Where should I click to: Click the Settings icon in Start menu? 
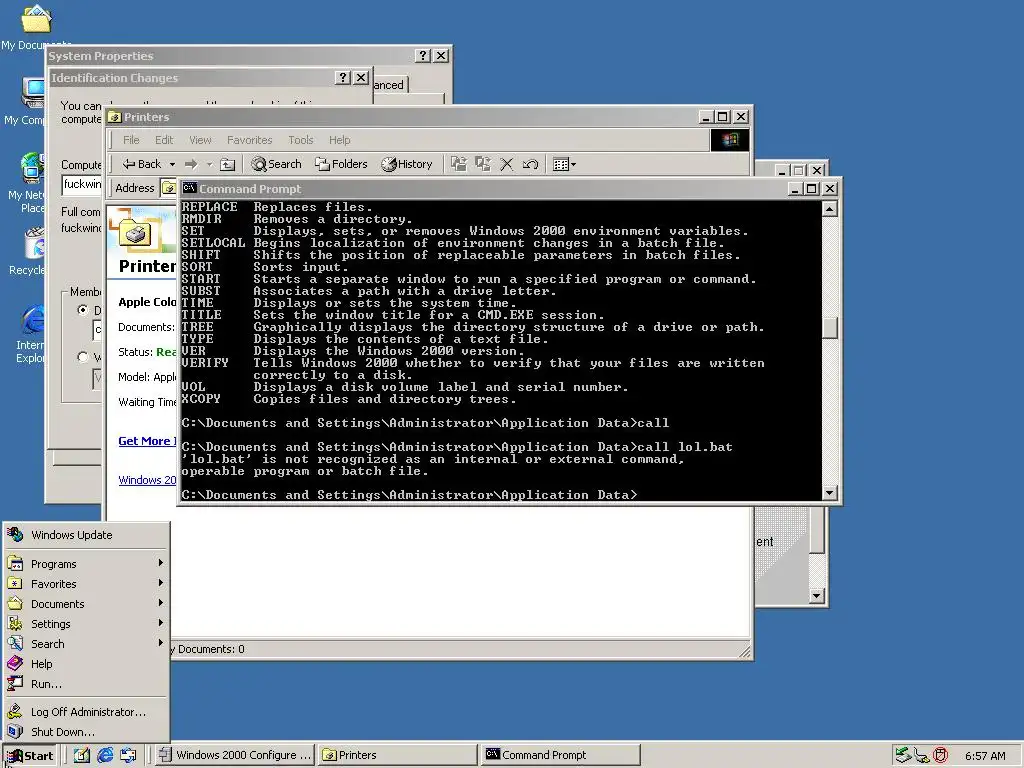point(16,624)
